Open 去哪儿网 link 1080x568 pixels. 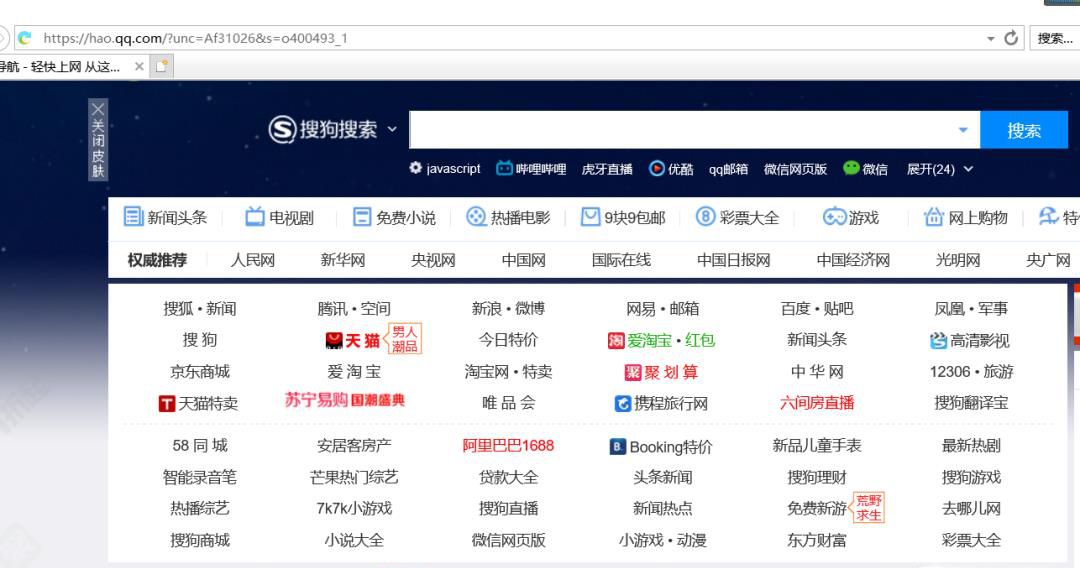pos(971,509)
